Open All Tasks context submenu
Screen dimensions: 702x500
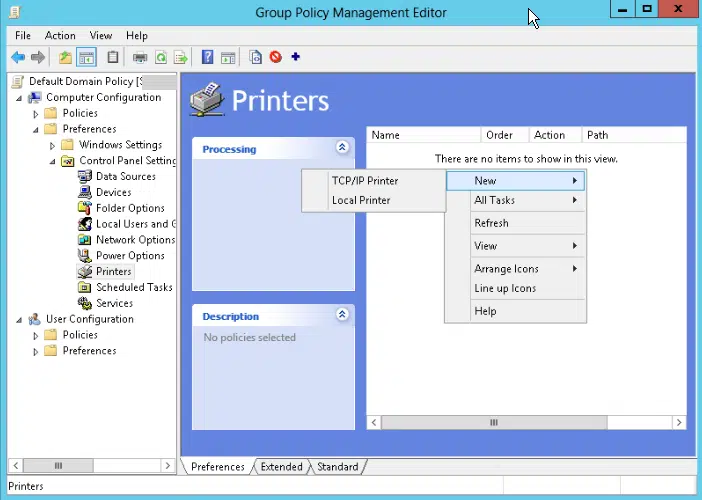point(515,200)
